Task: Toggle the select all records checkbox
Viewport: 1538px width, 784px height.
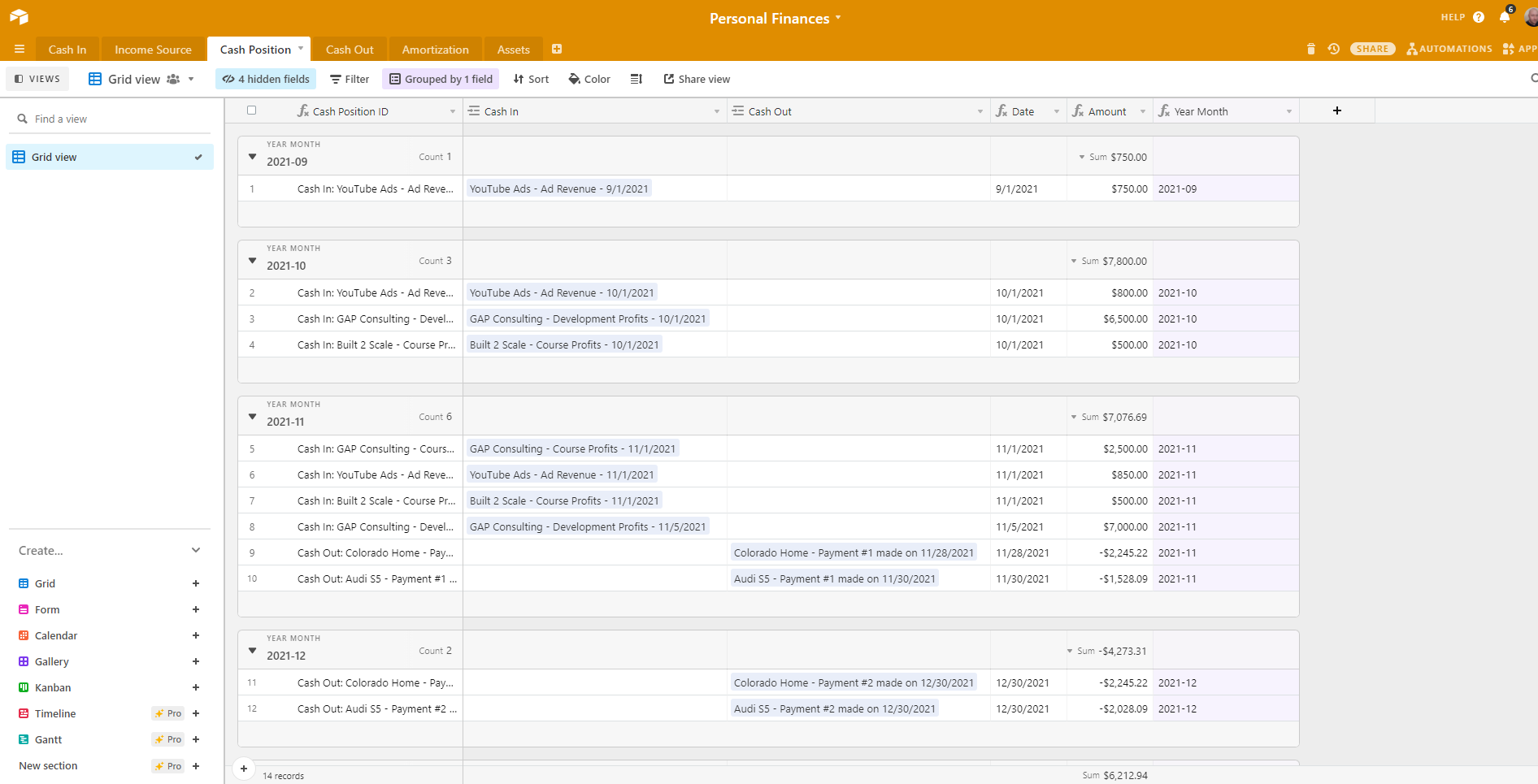Action: (252, 110)
